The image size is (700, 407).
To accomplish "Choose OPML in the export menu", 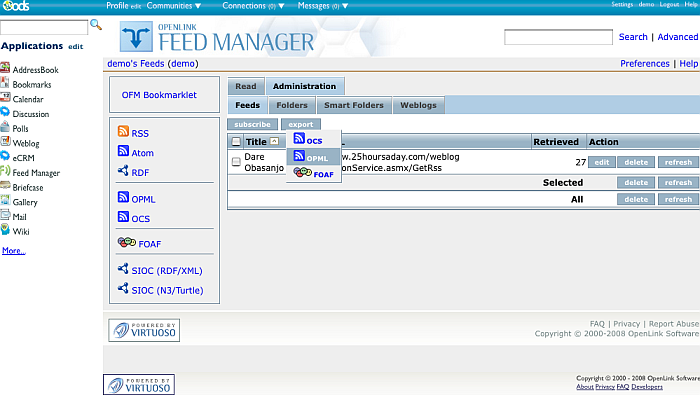I will tap(311, 157).
